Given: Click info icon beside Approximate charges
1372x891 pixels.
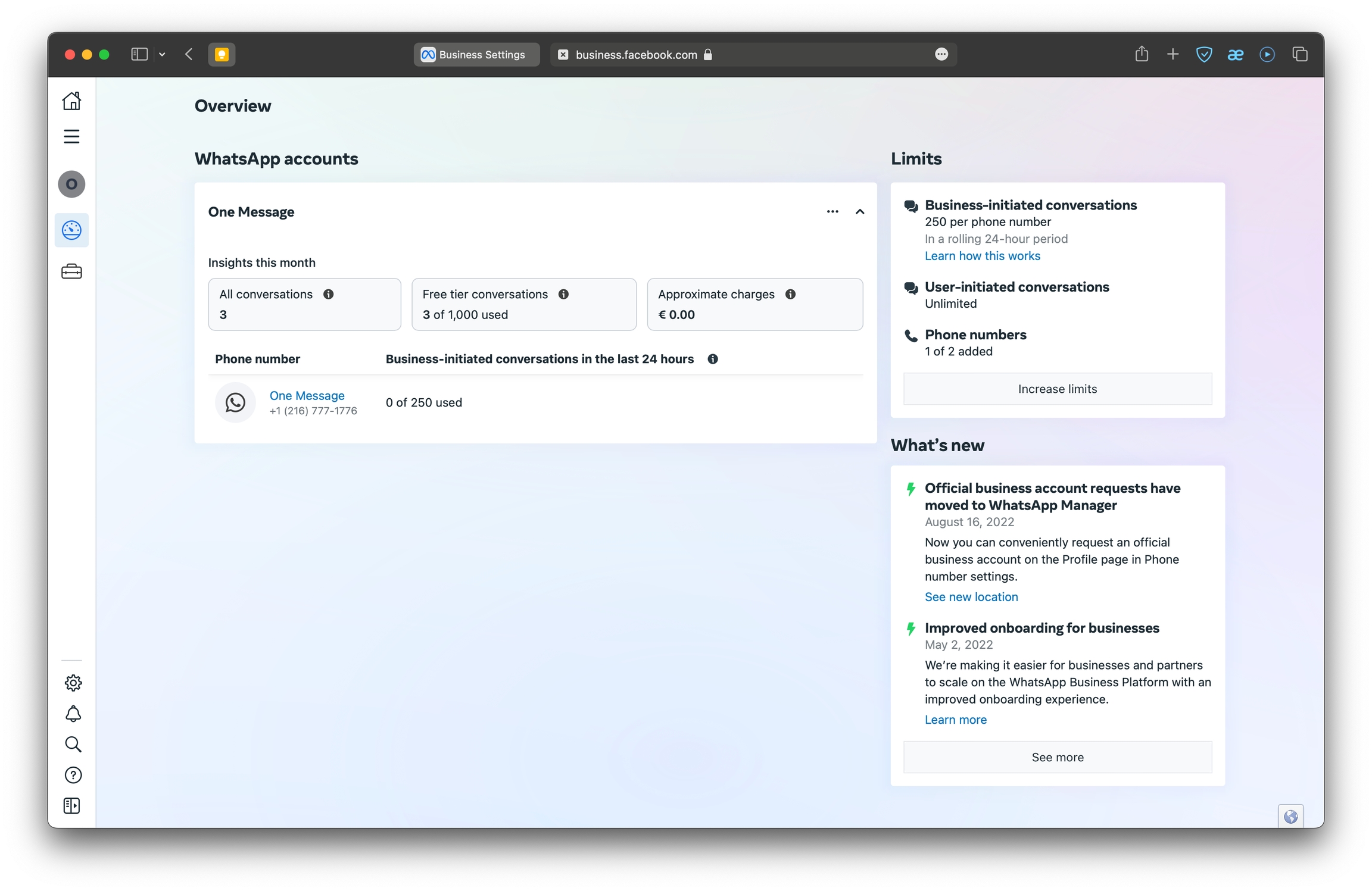Looking at the screenshot, I should tap(790, 294).
